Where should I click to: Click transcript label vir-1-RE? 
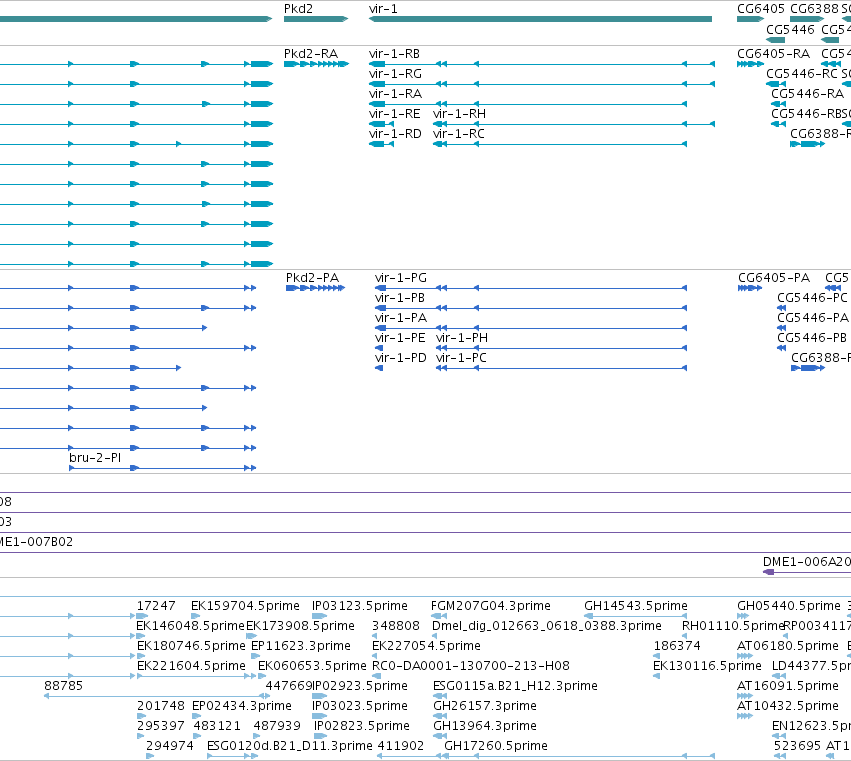395,114
